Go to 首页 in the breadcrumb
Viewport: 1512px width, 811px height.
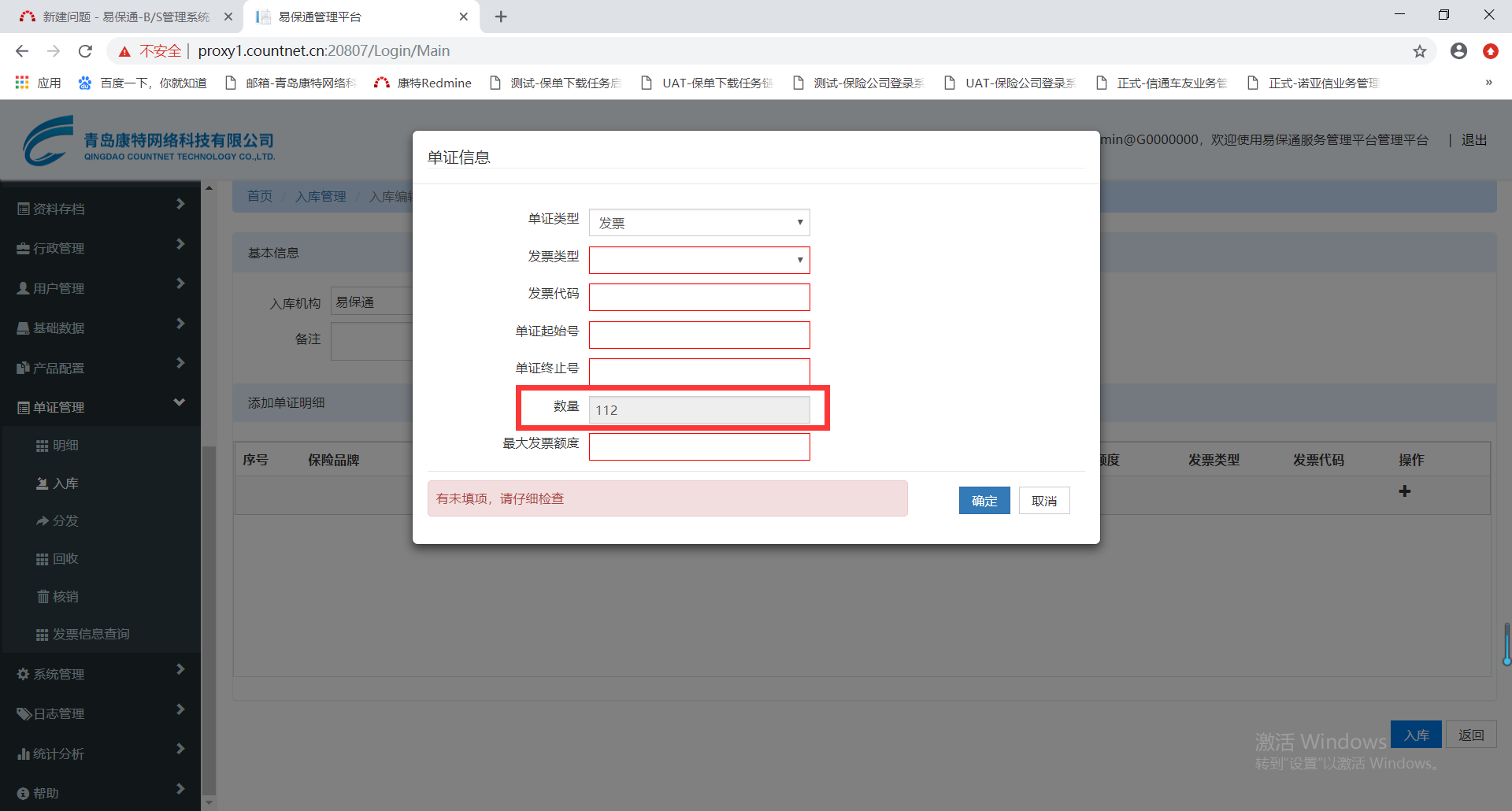pyautogui.click(x=260, y=196)
